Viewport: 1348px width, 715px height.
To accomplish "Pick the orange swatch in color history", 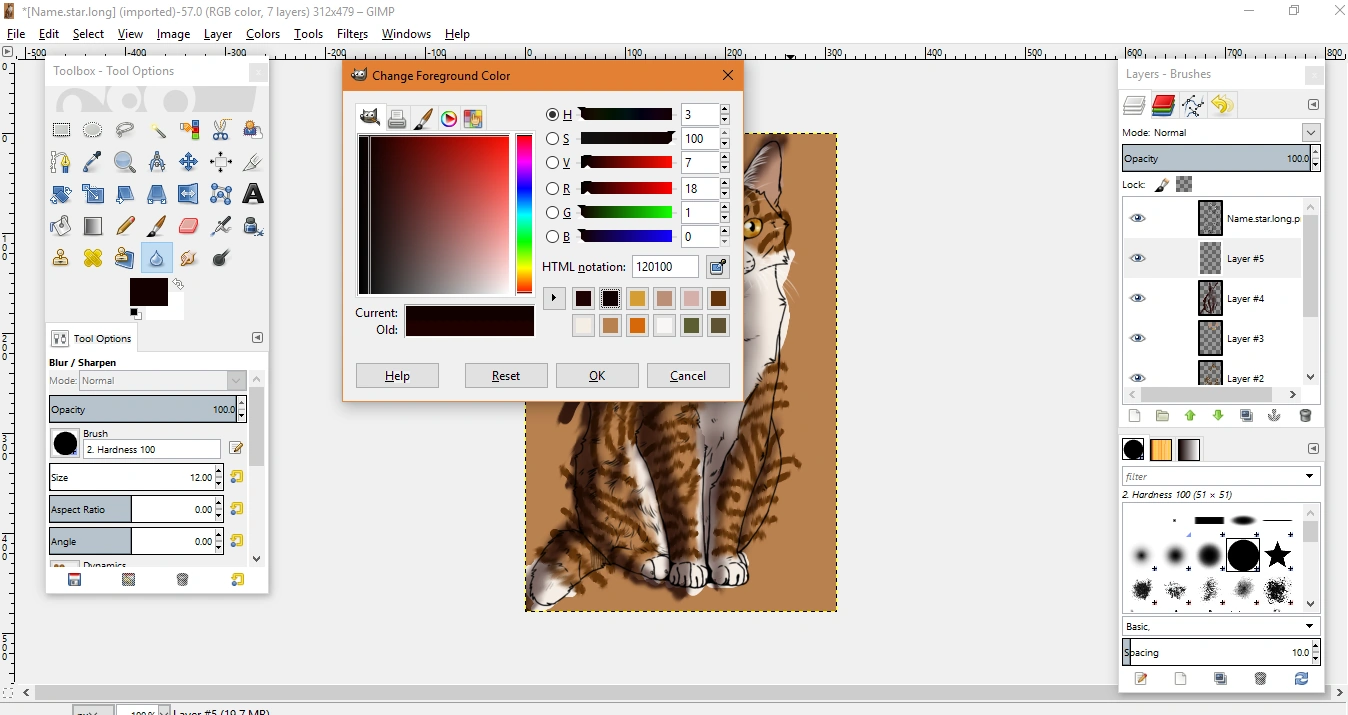I will click(x=638, y=325).
